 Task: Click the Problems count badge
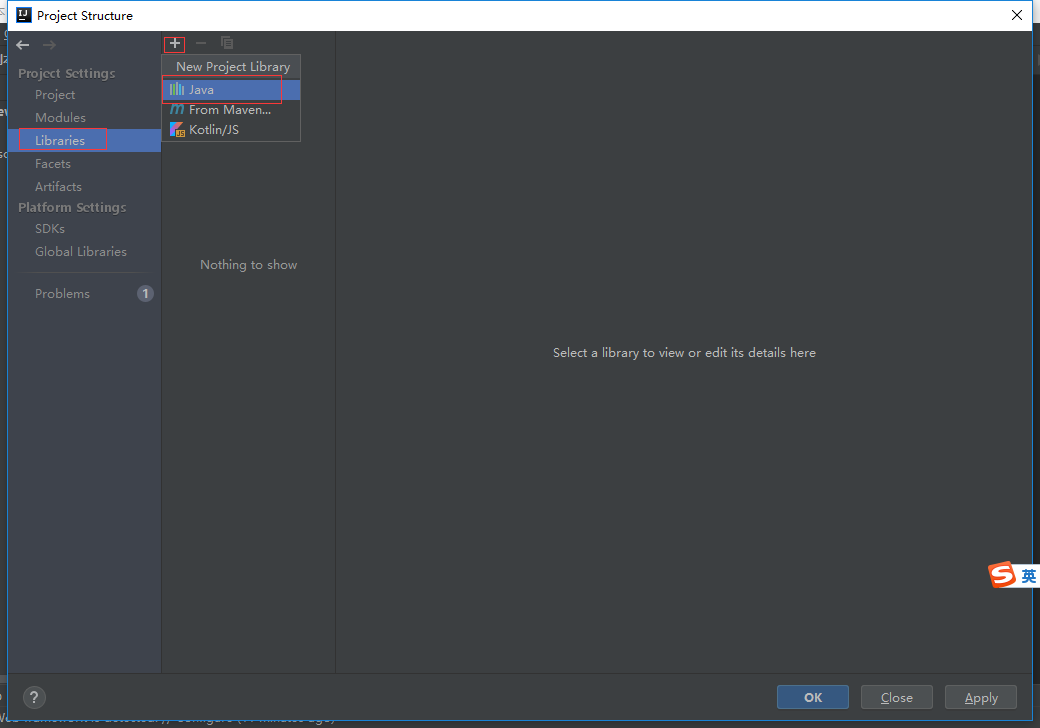tap(145, 293)
